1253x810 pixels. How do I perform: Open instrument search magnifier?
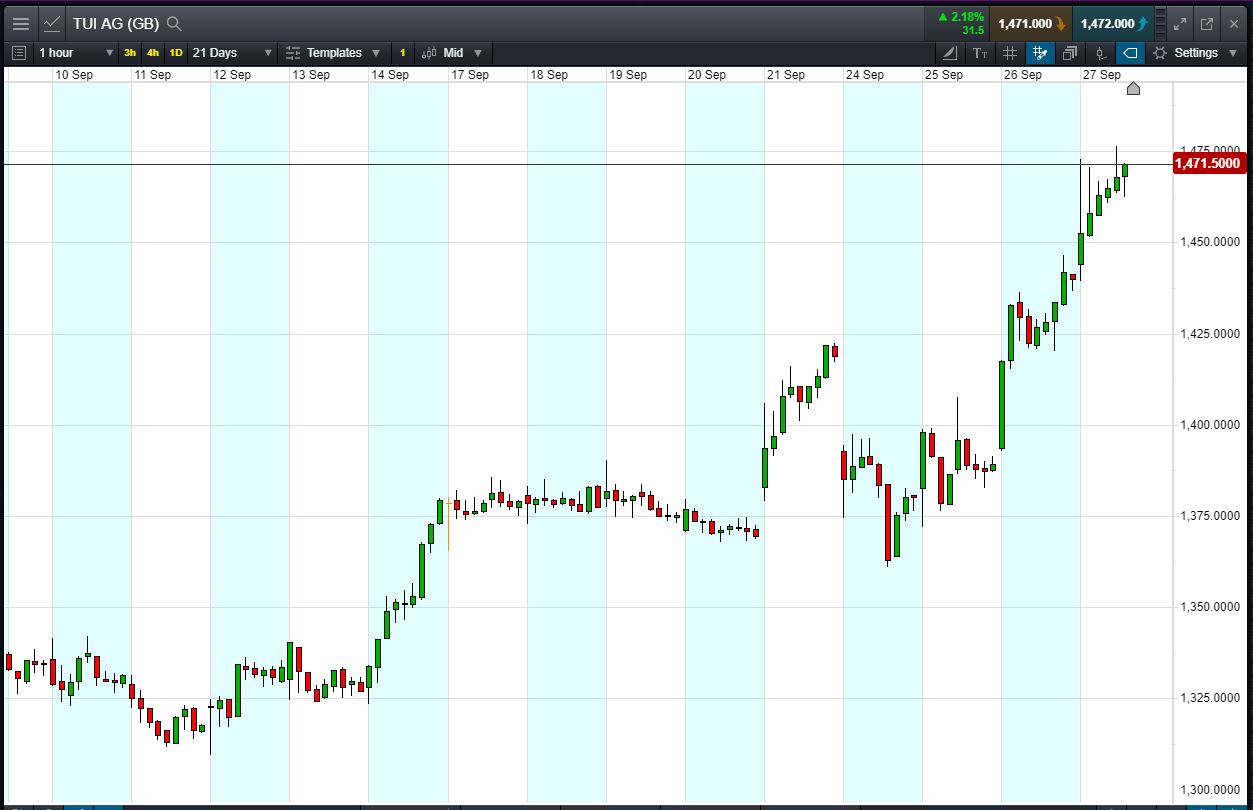[174, 23]
